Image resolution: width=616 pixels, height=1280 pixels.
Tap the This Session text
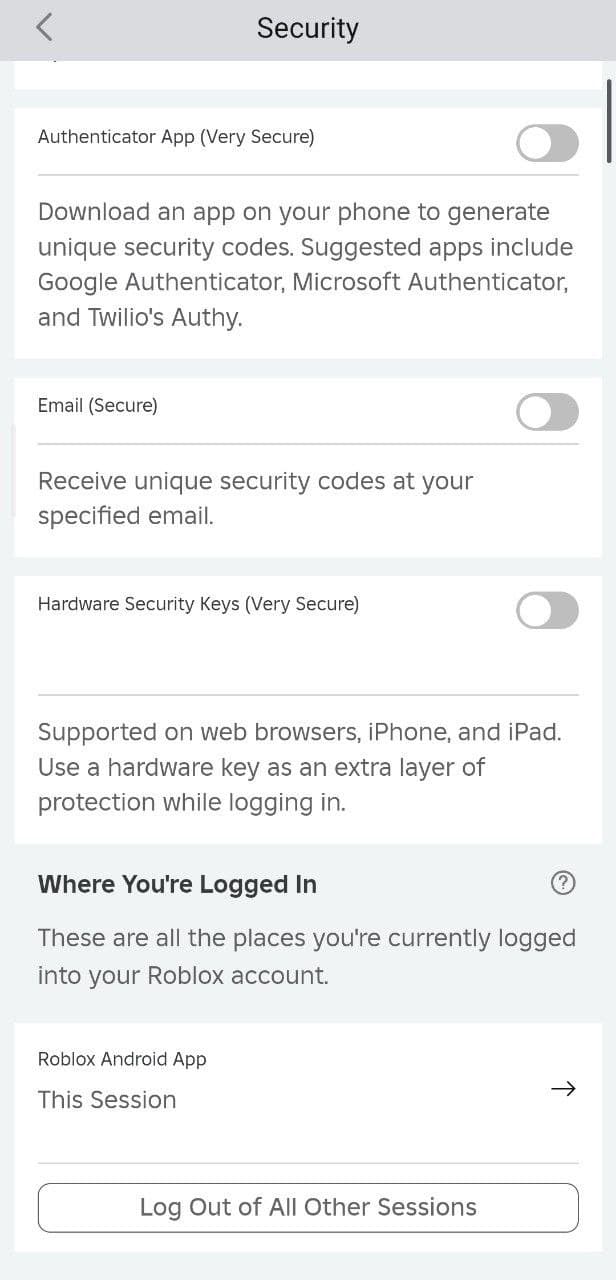(107, 1100)
